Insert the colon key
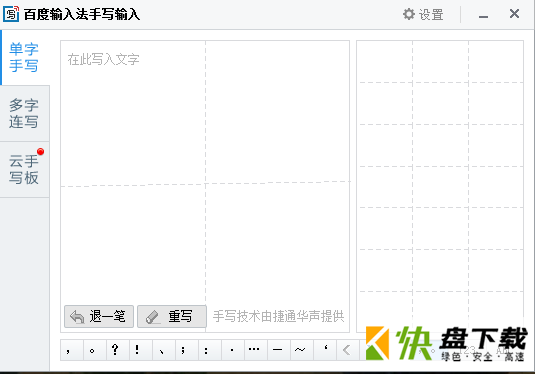Image resolution: width=535 pixels, height=374 pixels. click(x=210, y=350)
